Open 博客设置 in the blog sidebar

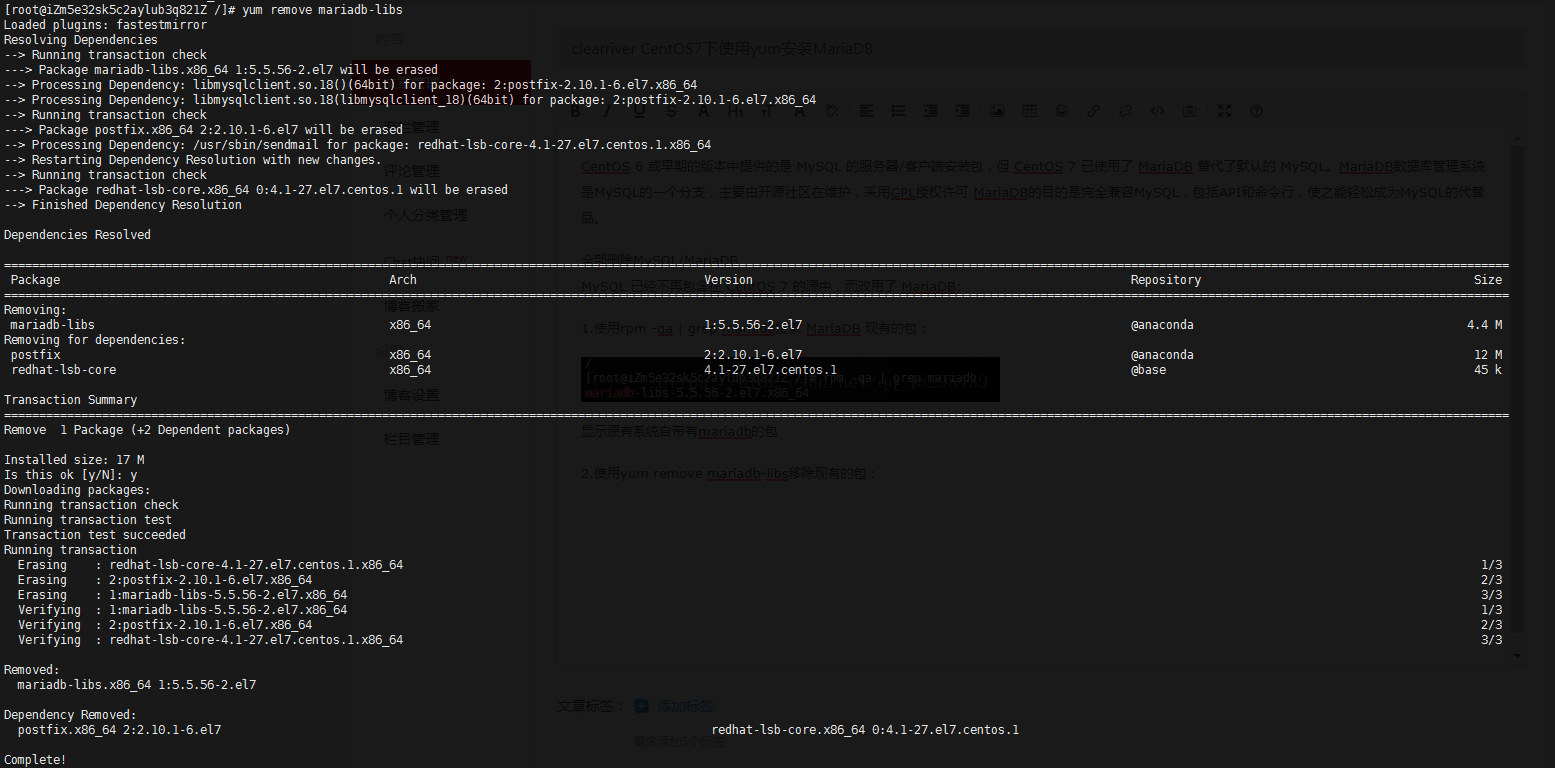click(412, 395)
